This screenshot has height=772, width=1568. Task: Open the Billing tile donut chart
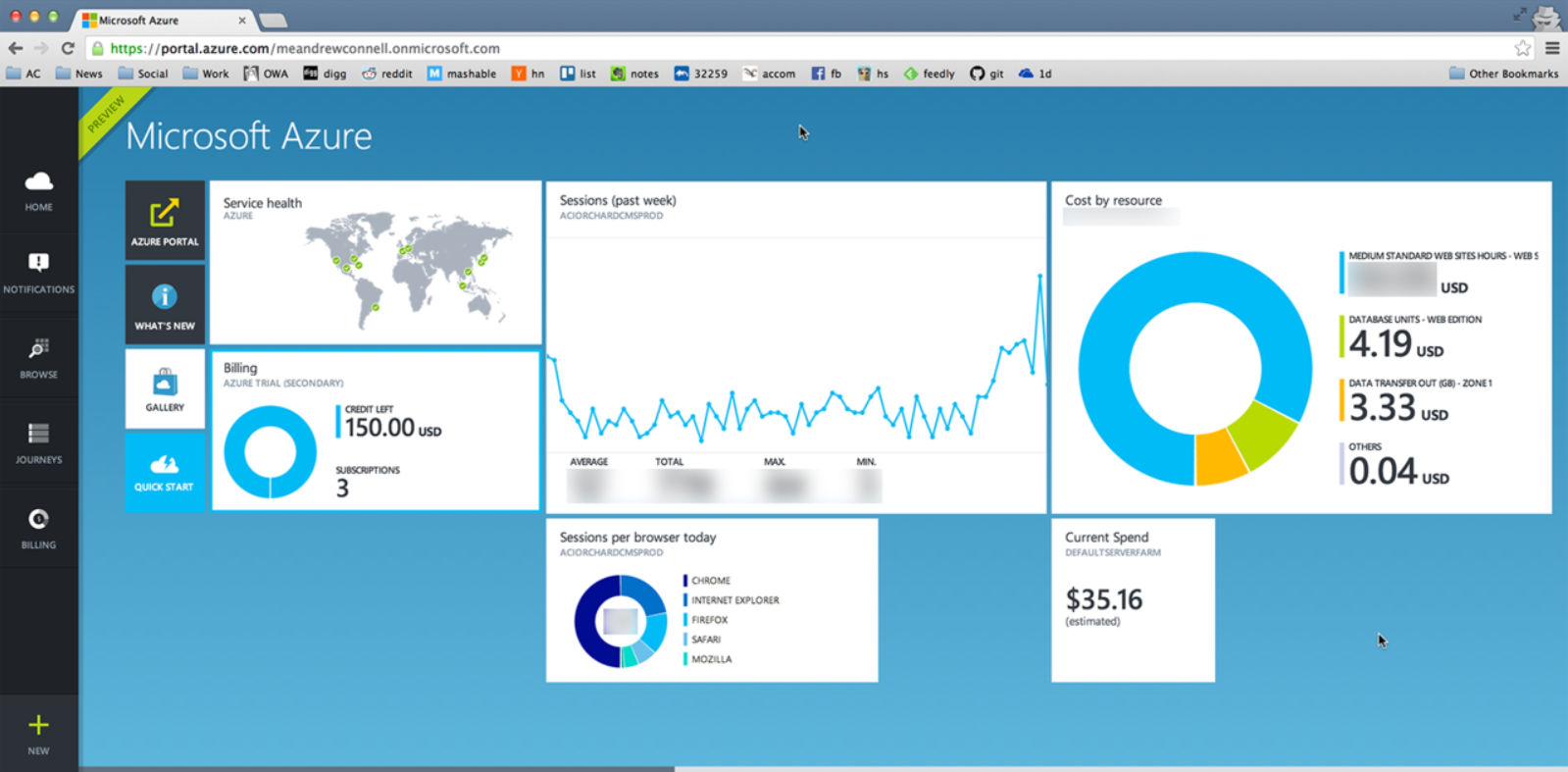pos(270,451)
